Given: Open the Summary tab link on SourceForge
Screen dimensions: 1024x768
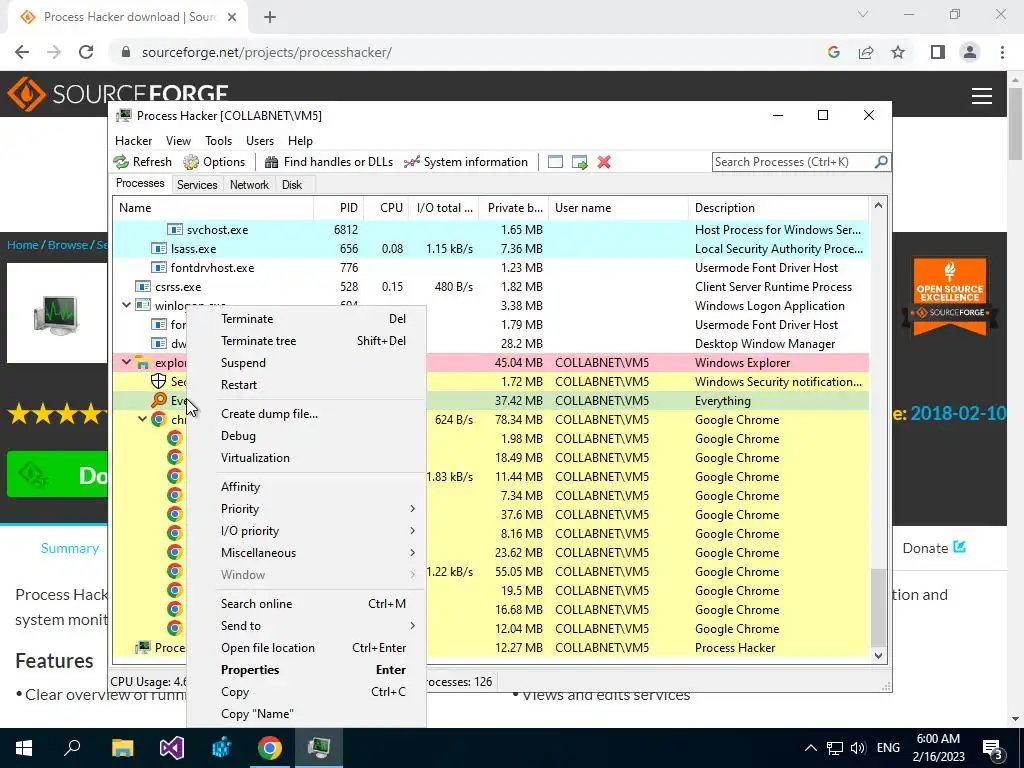Looking at the screenshot, I should click(x=70, y=548).
